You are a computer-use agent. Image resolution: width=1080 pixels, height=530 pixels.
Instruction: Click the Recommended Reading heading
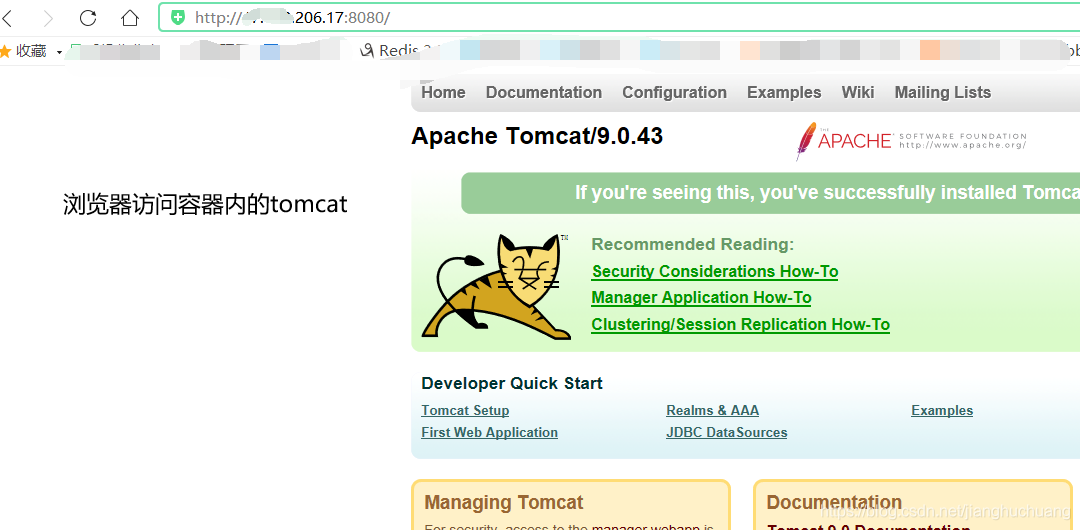click(x=692, y=245)
